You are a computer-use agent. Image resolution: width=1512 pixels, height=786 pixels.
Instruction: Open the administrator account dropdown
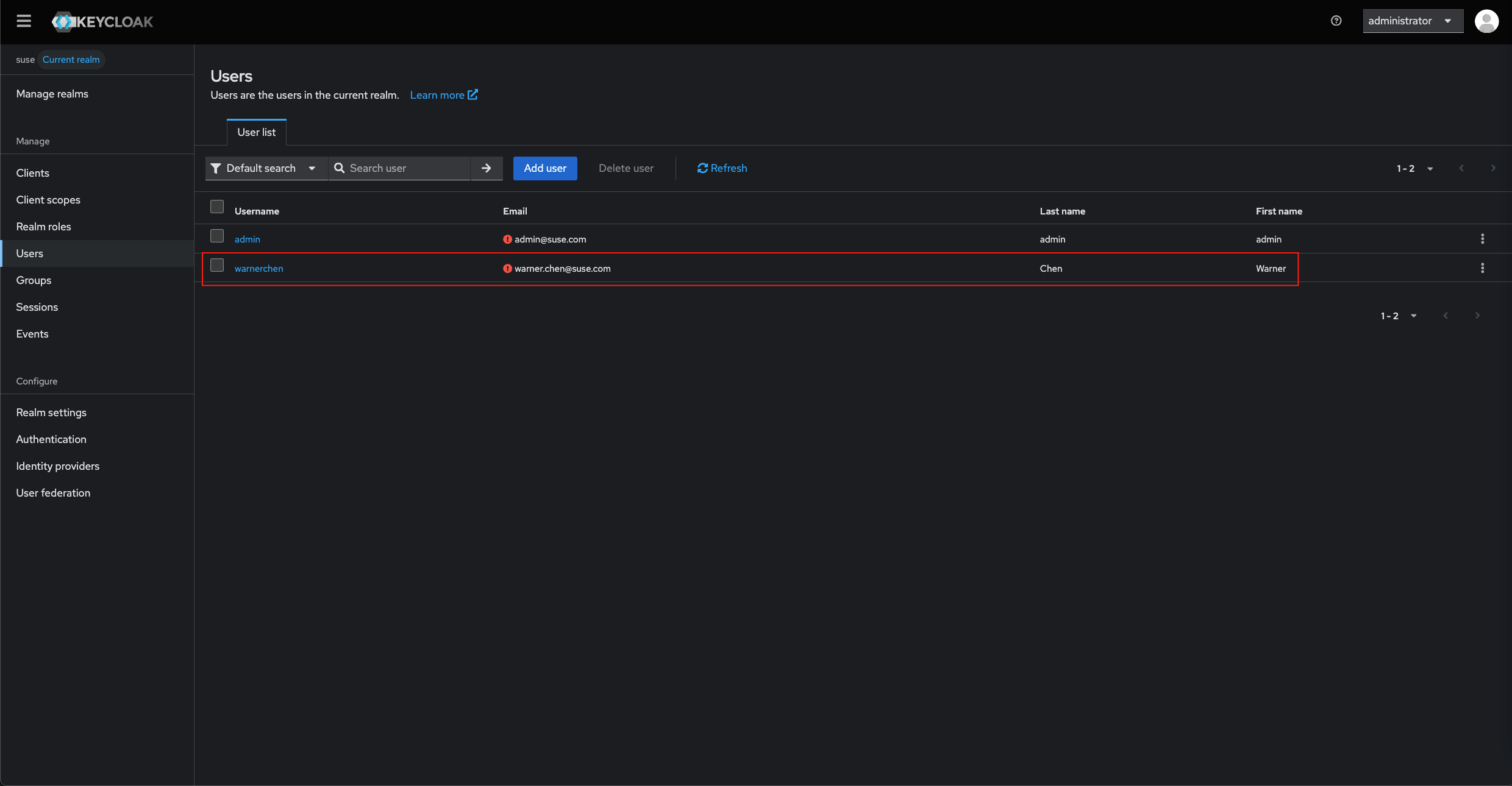pyautogui.click(x=1412, y=21)
